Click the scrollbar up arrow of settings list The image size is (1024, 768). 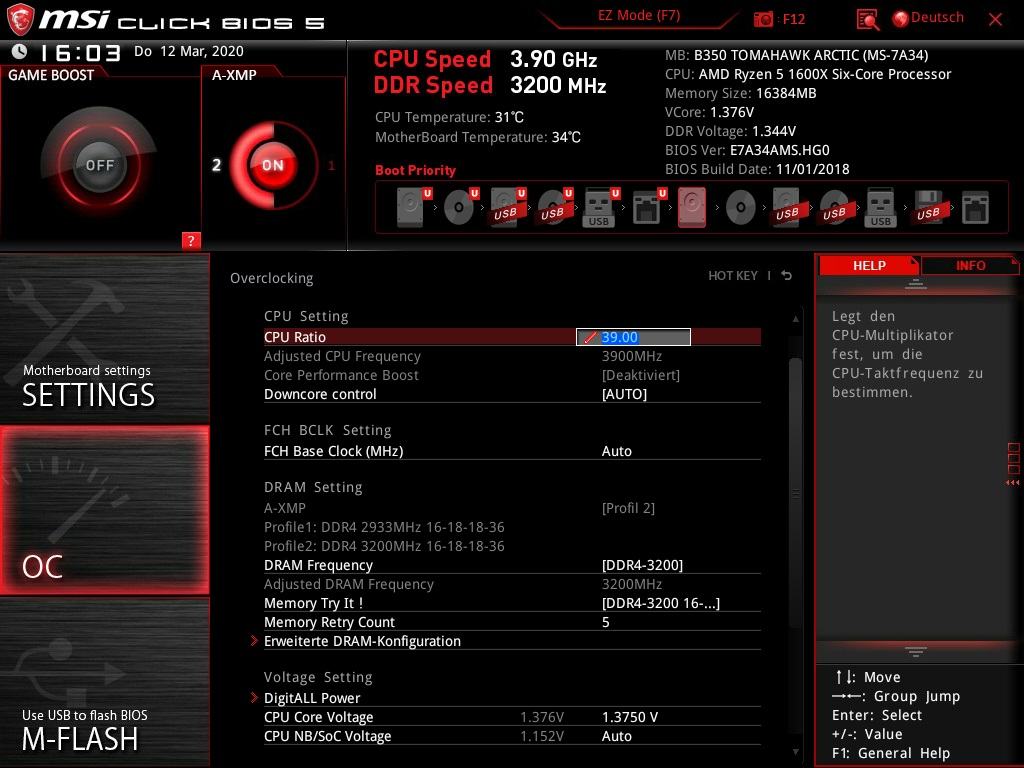pos(795,319)
